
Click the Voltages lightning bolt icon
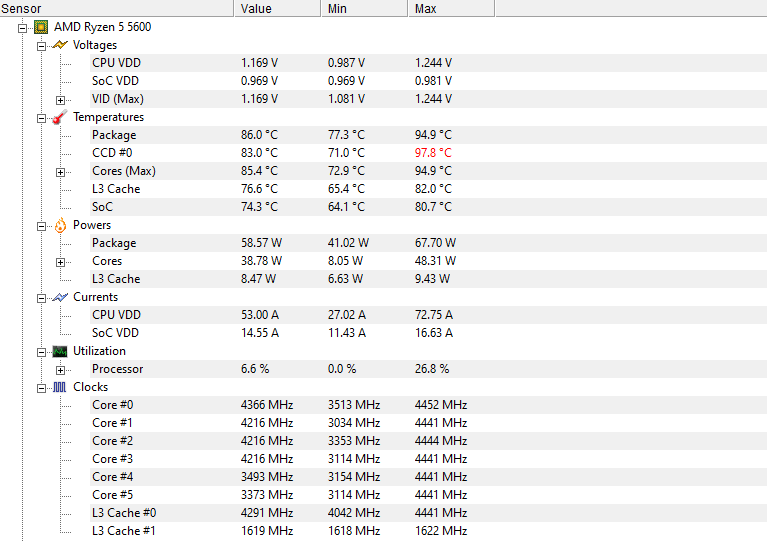pos(60,45)
